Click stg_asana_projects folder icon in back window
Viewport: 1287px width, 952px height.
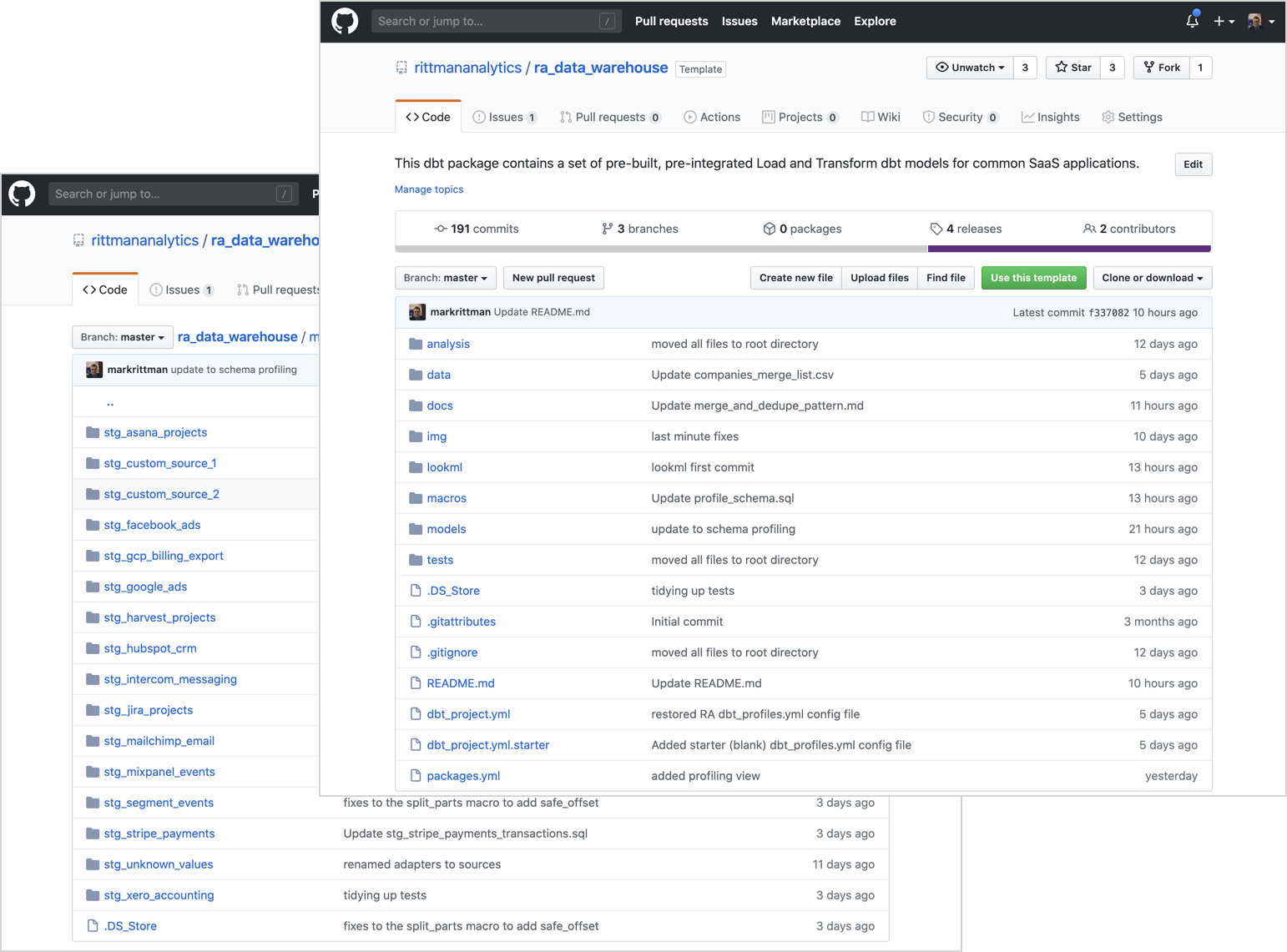[x=93, y=432]
